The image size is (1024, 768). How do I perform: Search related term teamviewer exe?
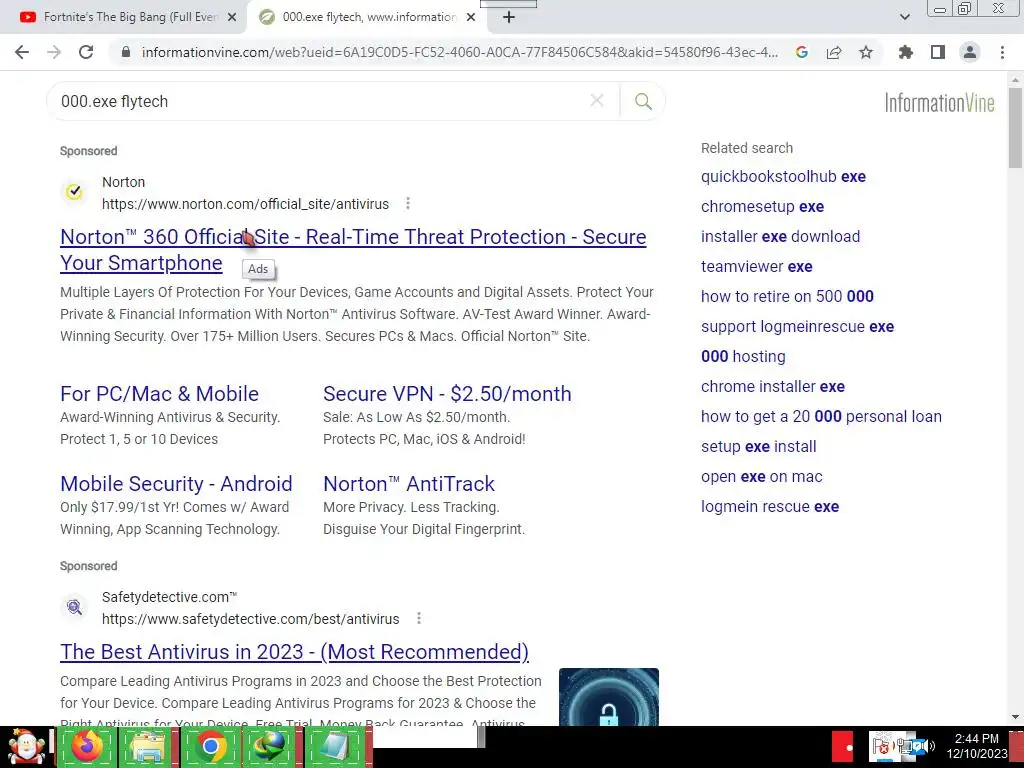click(756, 266)
